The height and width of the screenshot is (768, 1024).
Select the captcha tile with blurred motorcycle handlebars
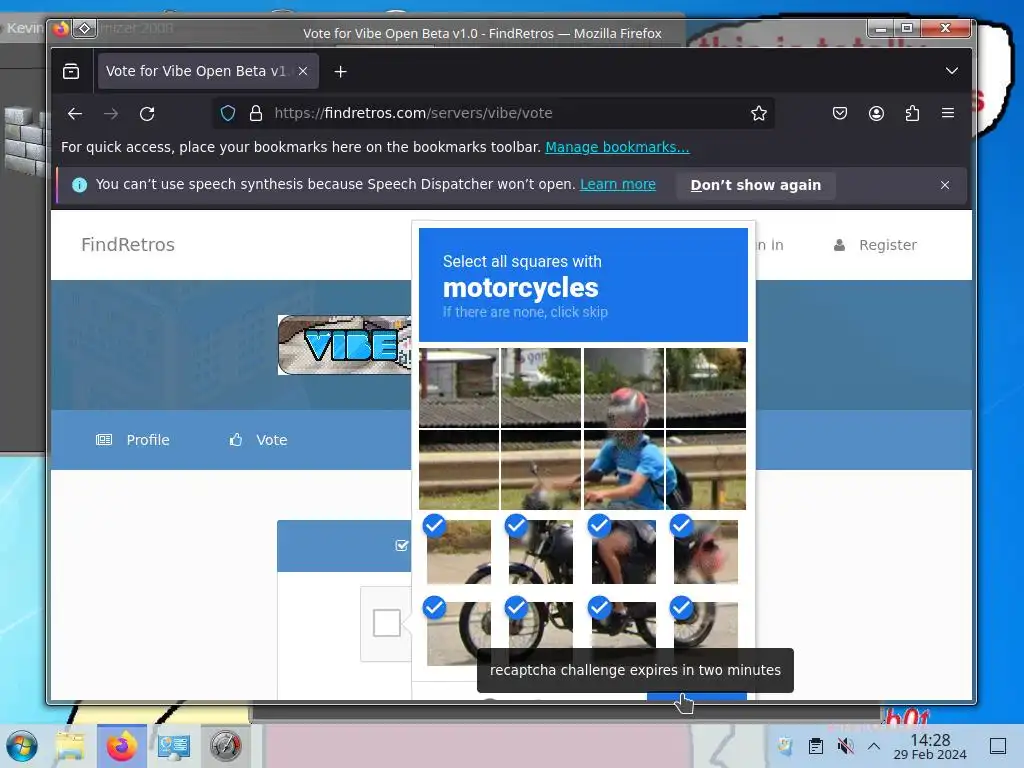click(541, 470)
